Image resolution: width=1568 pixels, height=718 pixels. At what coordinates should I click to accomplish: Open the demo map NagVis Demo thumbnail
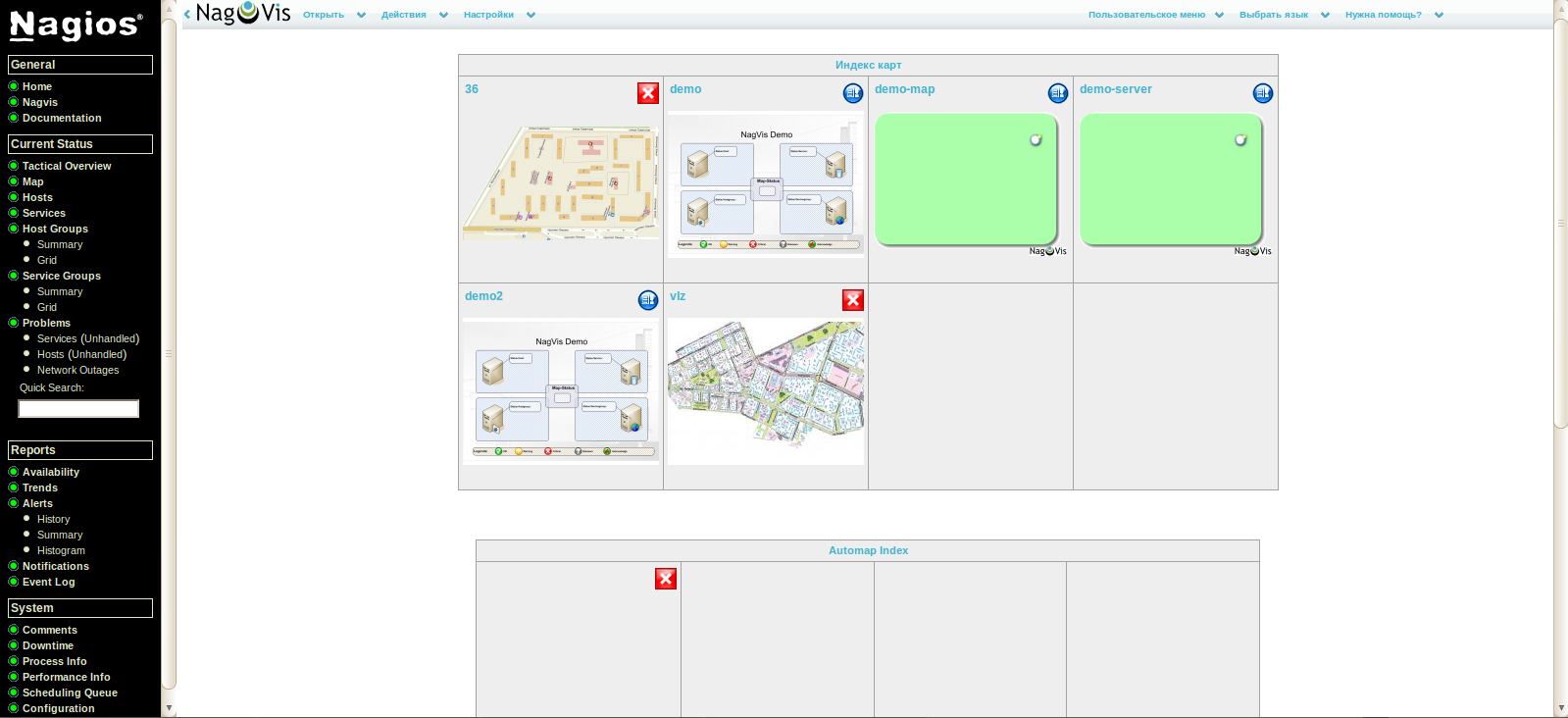(766, 185)
